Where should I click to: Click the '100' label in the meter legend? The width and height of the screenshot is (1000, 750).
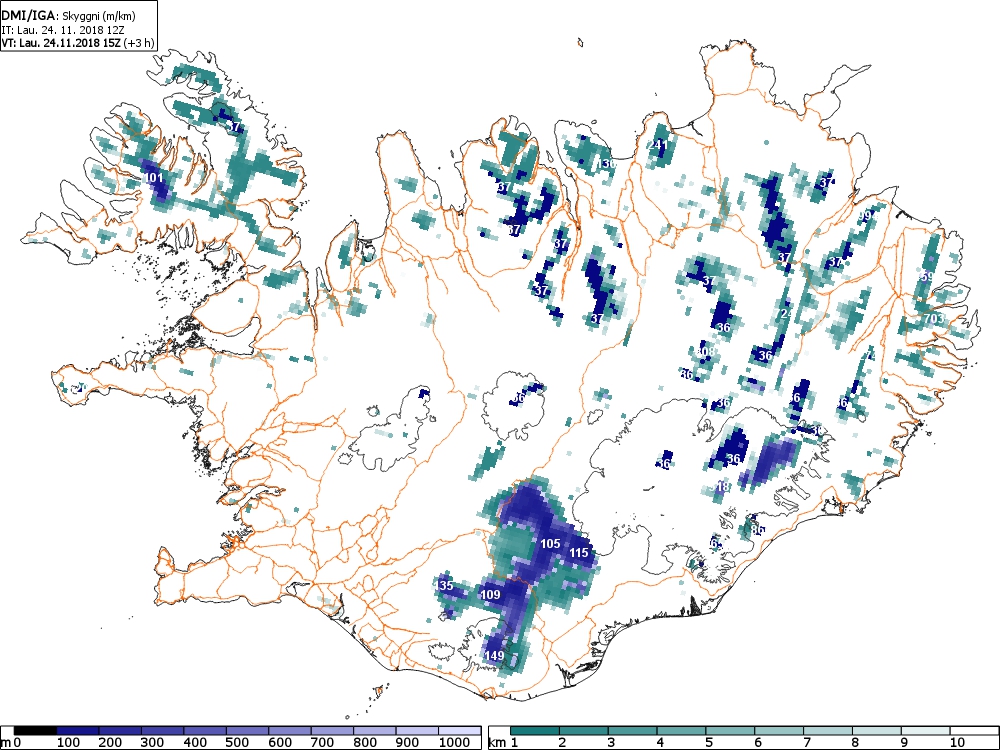68,743
